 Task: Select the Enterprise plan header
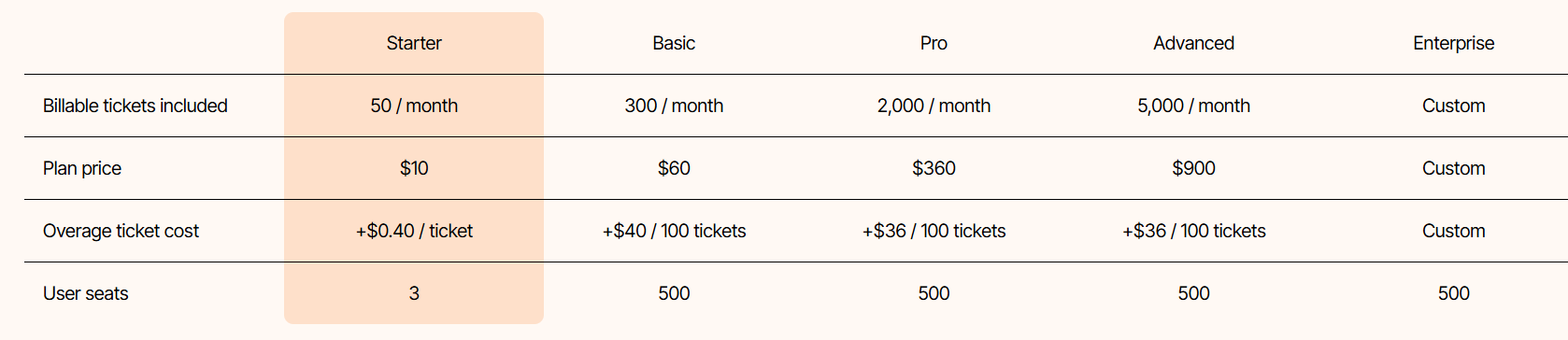click(x=1453, y=43)
